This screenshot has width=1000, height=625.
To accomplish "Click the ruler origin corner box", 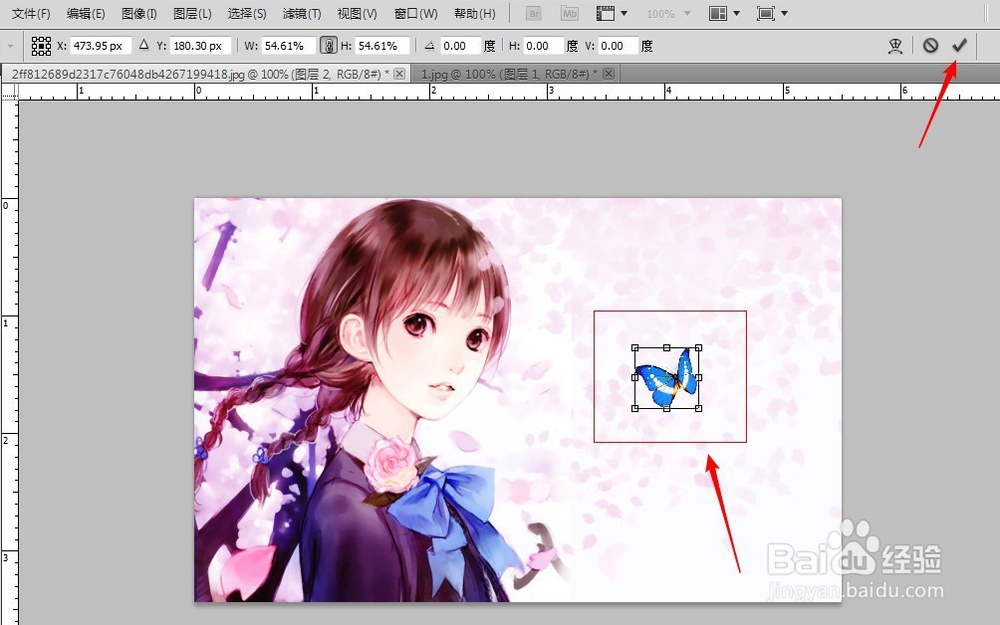I will (9, 92).
